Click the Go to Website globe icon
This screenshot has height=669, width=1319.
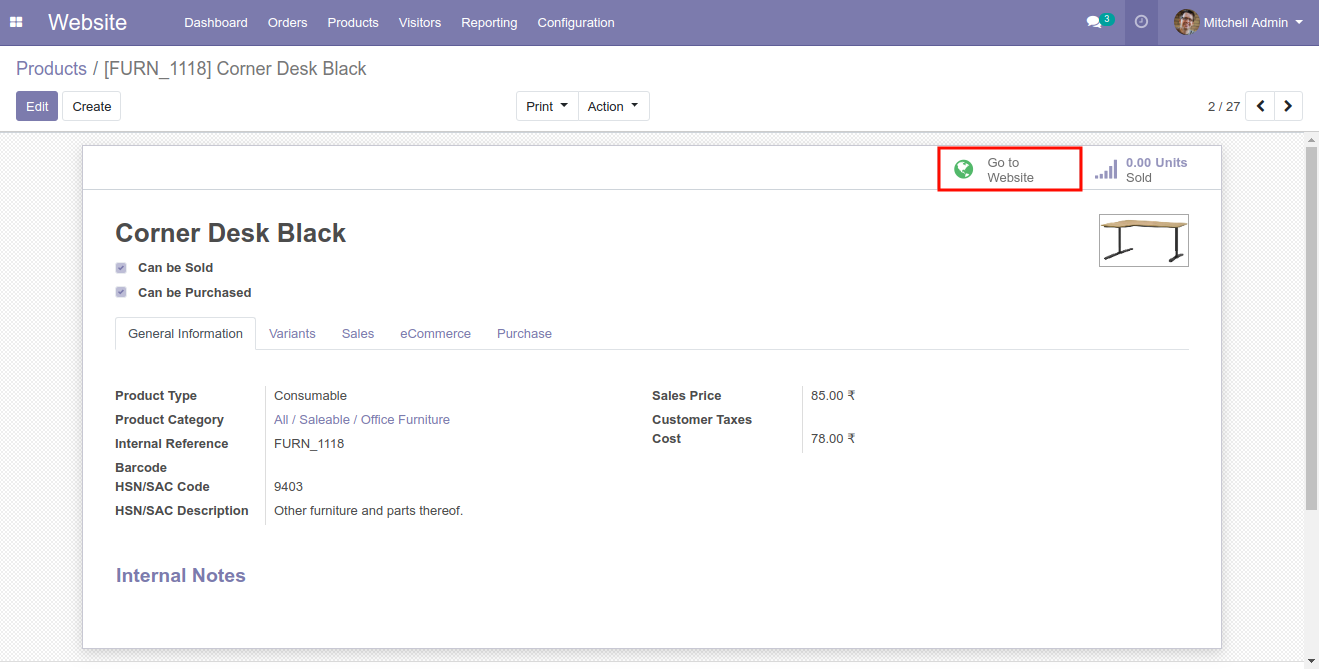click(964, 170)
